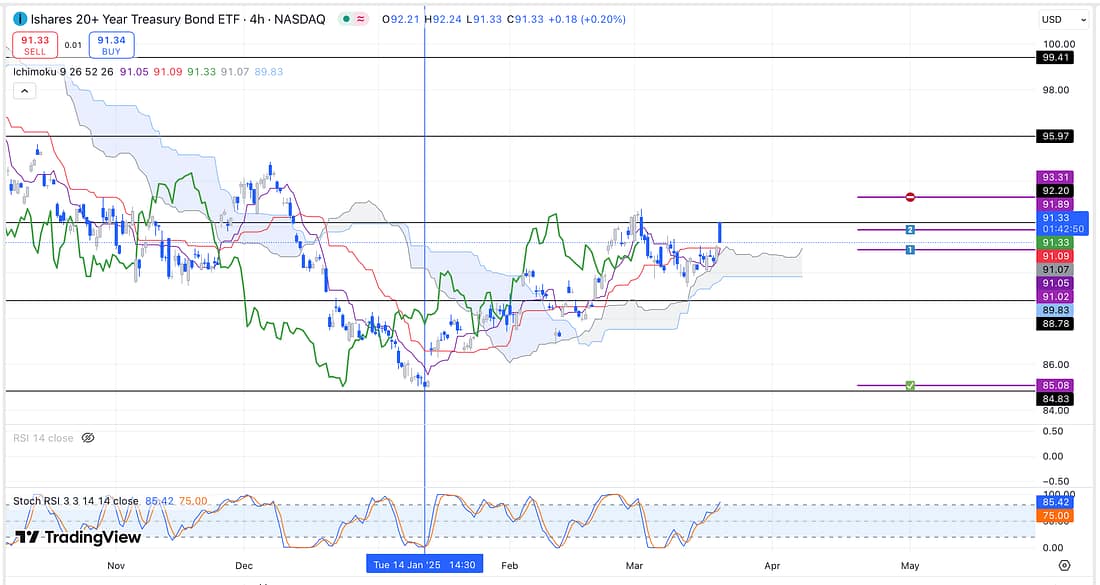Click the Tue 14 Jan '25 time label
Viewport: 1100px width, 585px height.
(424, 565)
